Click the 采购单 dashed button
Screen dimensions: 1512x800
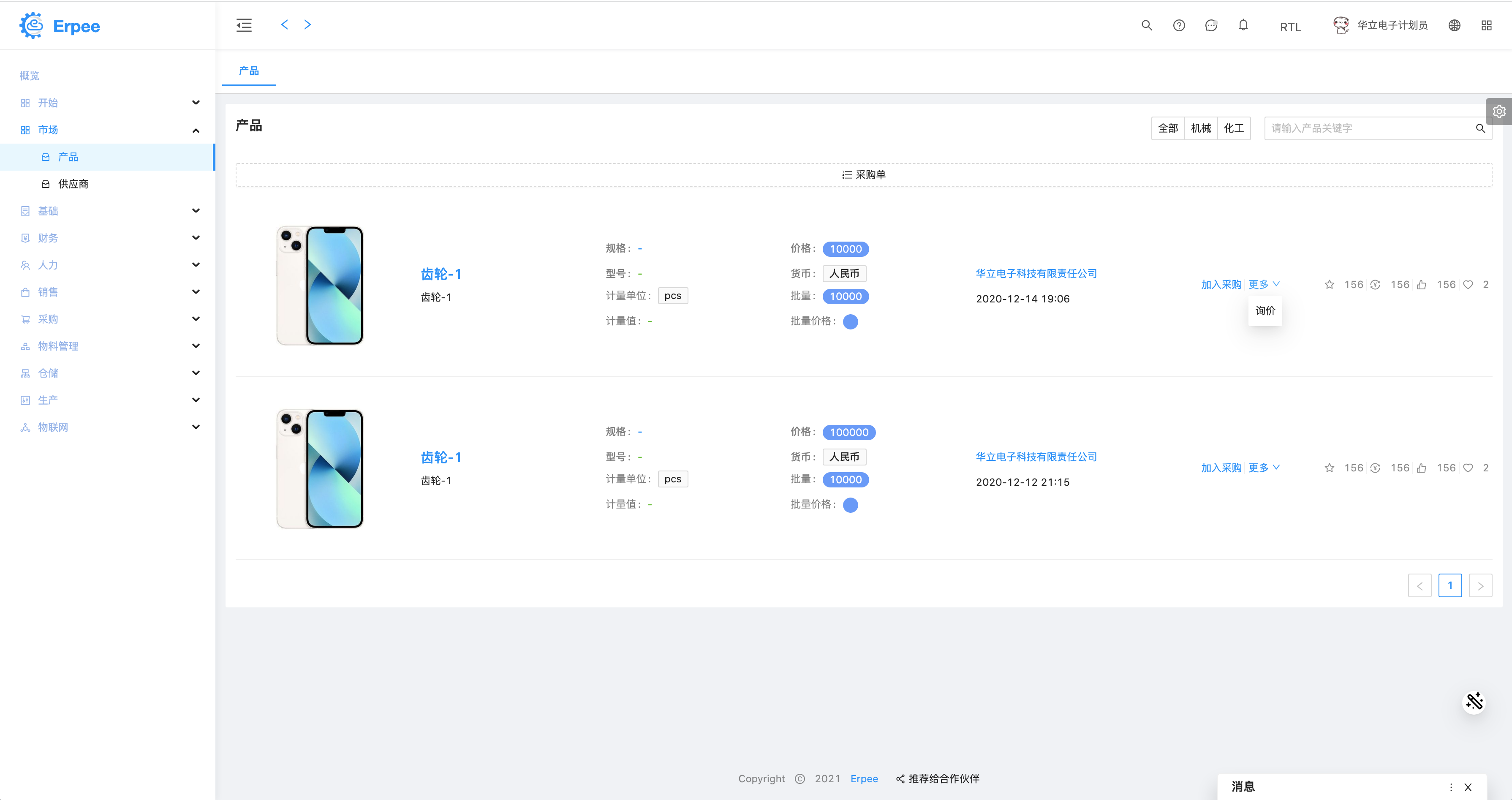point(863,175)
